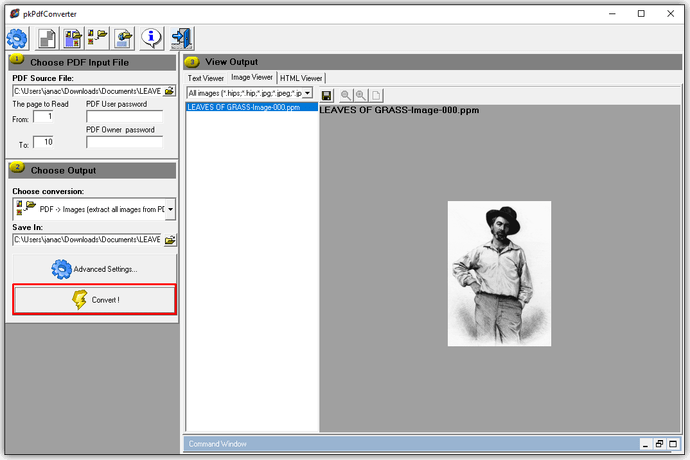Zoom out with the minus magnifier icon
The width and height of the screenshot is (690, 460).
point(346,95)
